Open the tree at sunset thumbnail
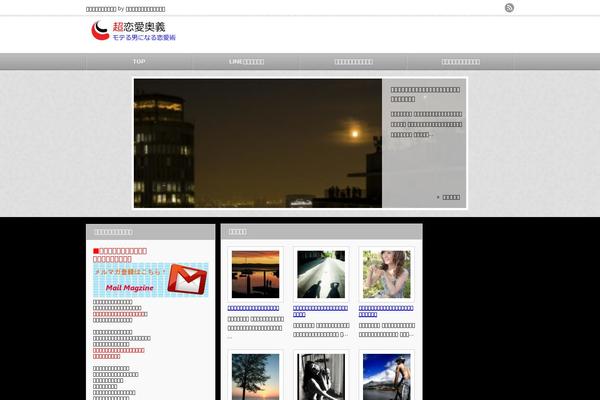The image size is (600, 400). click(255, 377)
